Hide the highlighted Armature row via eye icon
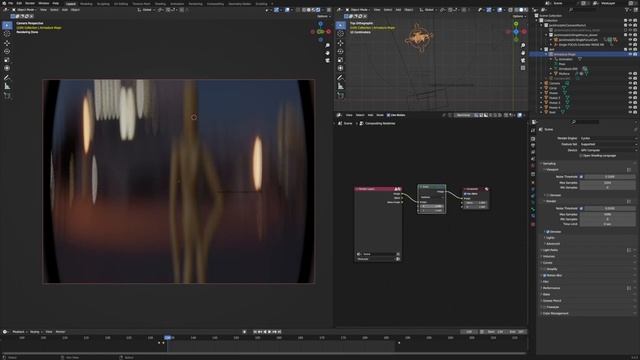 pos(630,54)
